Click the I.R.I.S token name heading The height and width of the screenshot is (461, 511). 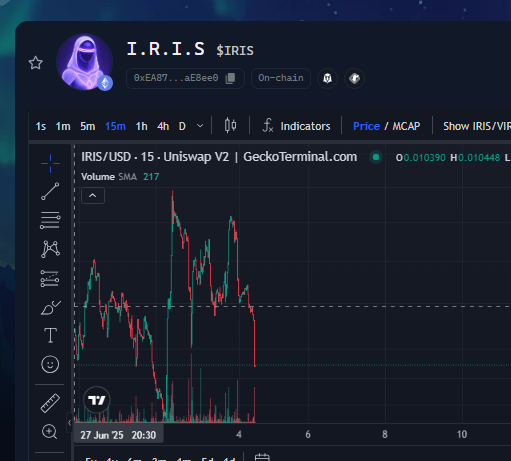[x=166, y=49]
